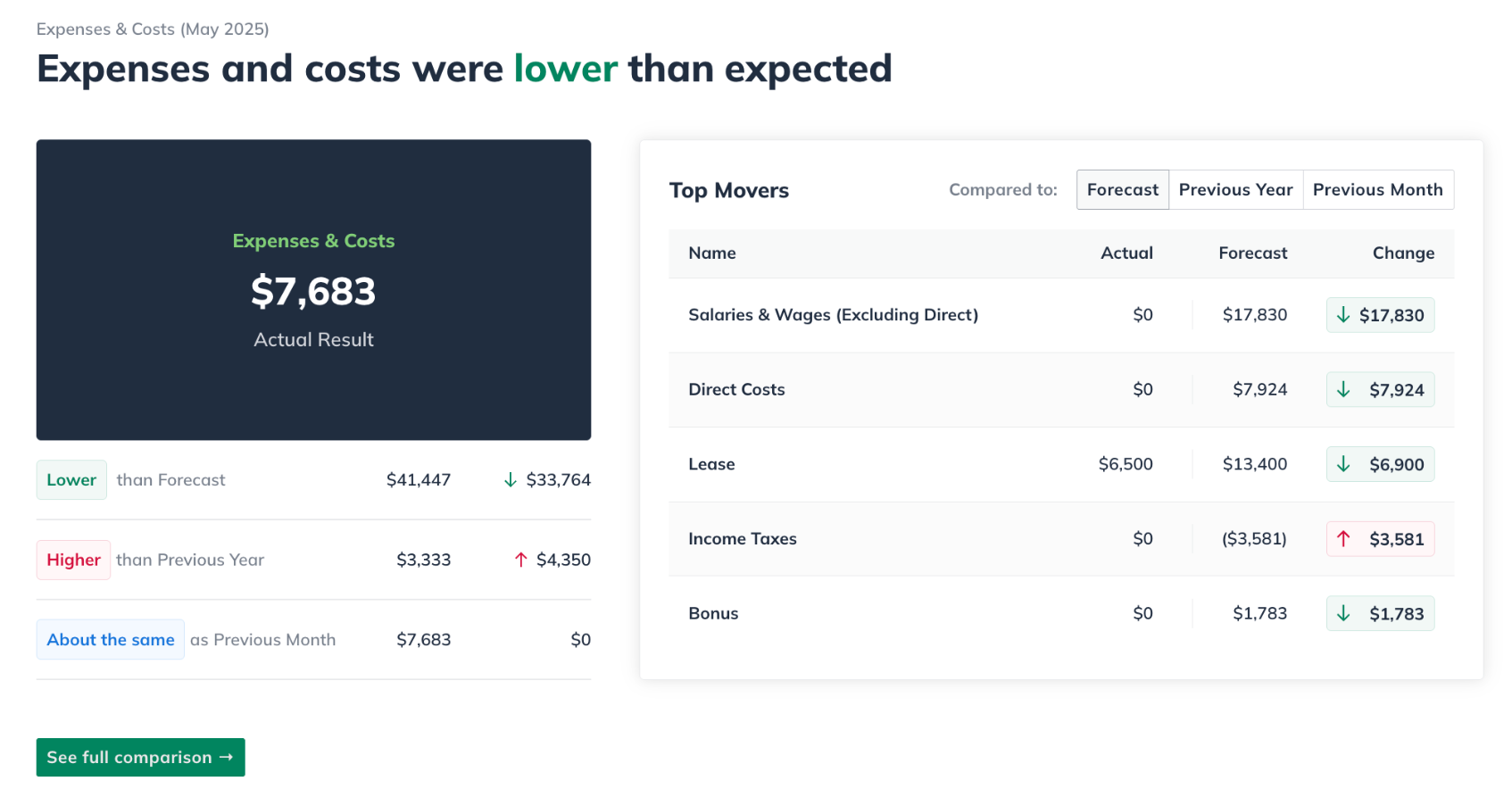1512x789 pixels.
Task: Click the Lower than Forecast badge
Action: (x=71, y=480)
